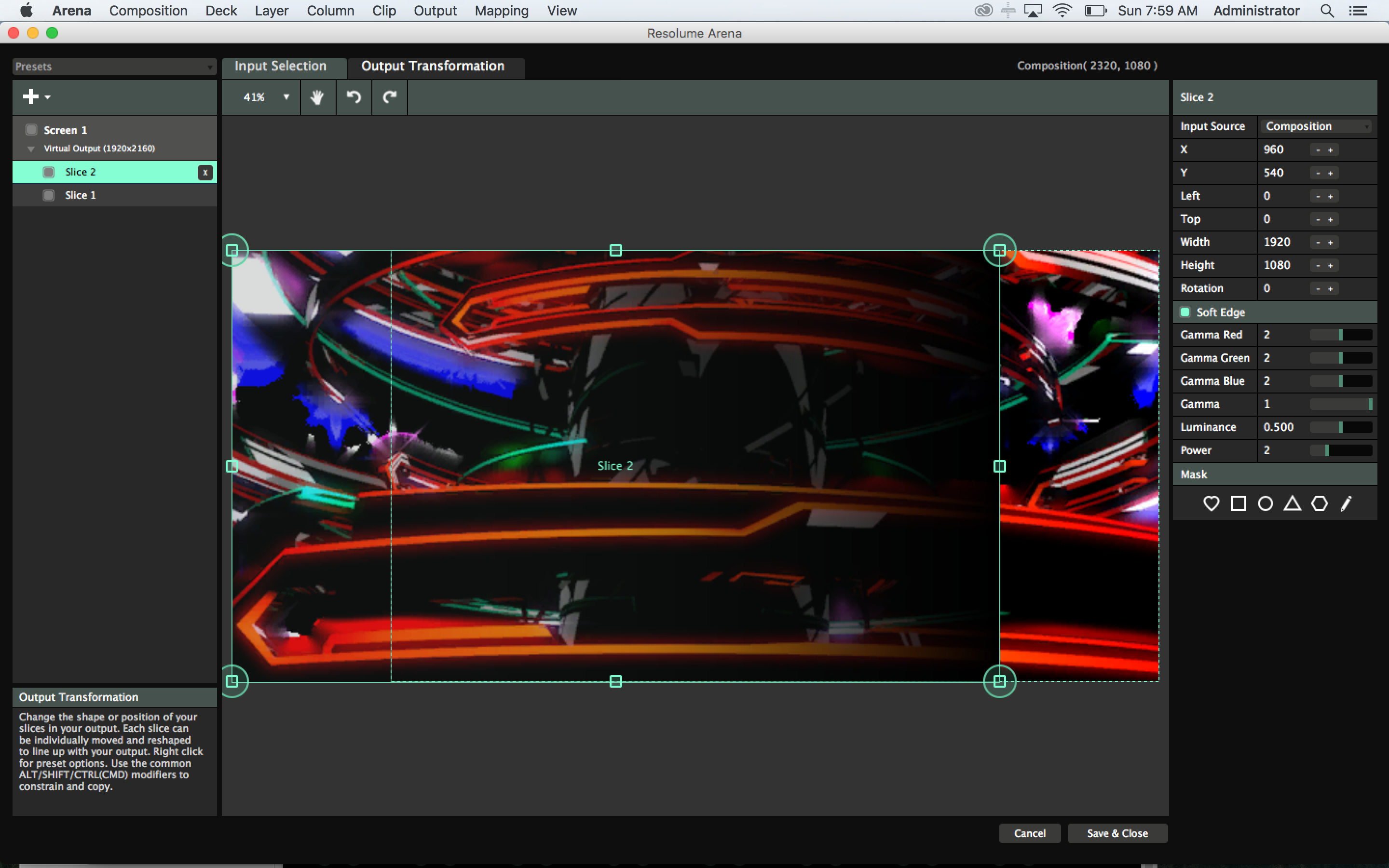The width and height of the screenshot is (1389, 868).
Task: Click the undo arrow icon
Action: (354, 97)
